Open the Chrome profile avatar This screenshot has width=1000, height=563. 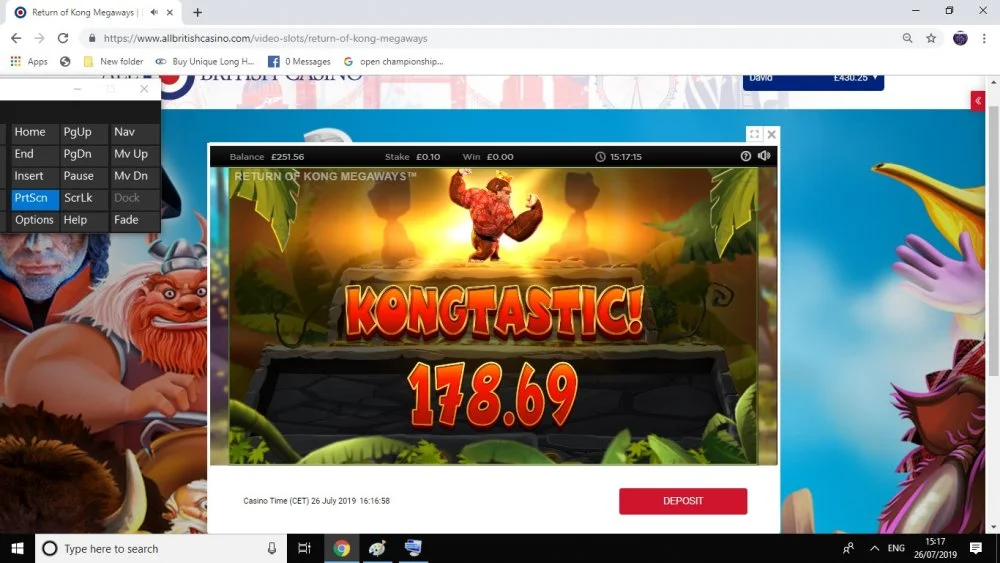[960, 38]
